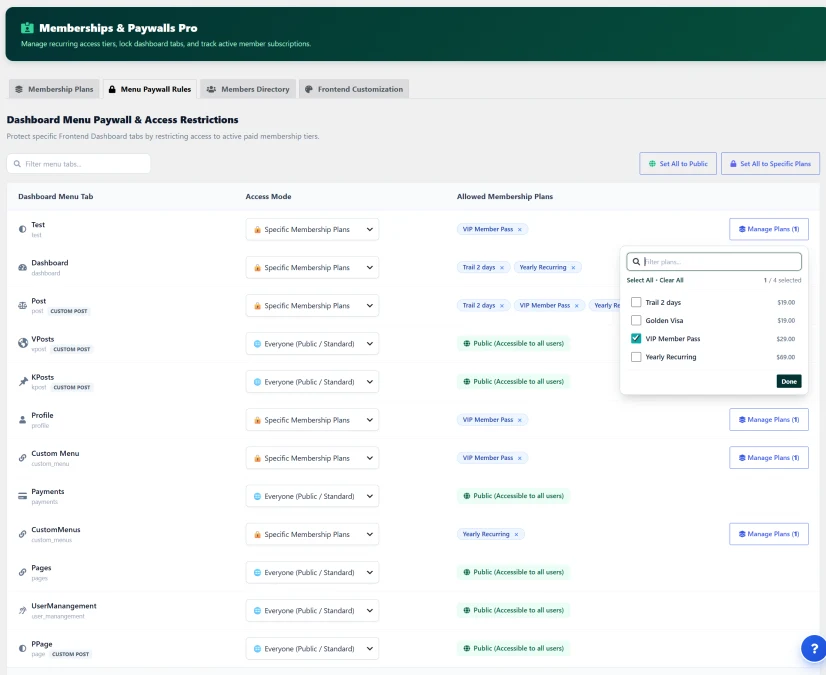Go to the Frontend Customization tab

point(354,89)
